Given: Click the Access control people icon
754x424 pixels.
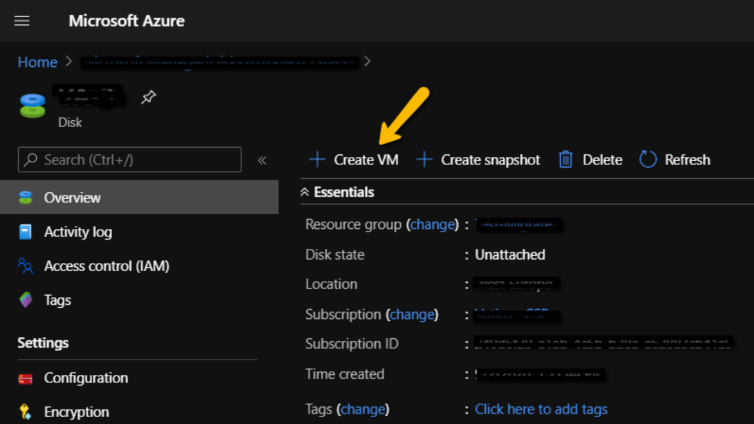Looking at the screenshot, I should (25, 266).
